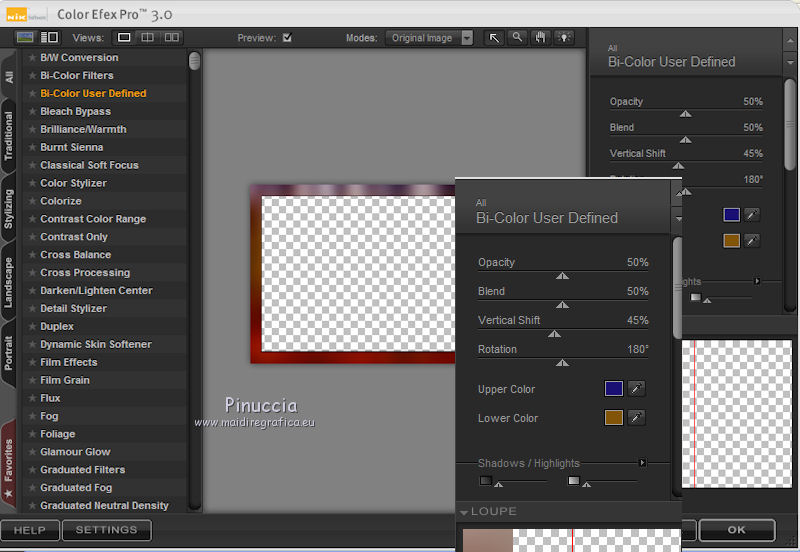800x552 pixels.
Task: Click down arrow beside enlarged Bi-Color header
Action: (679, 218)
